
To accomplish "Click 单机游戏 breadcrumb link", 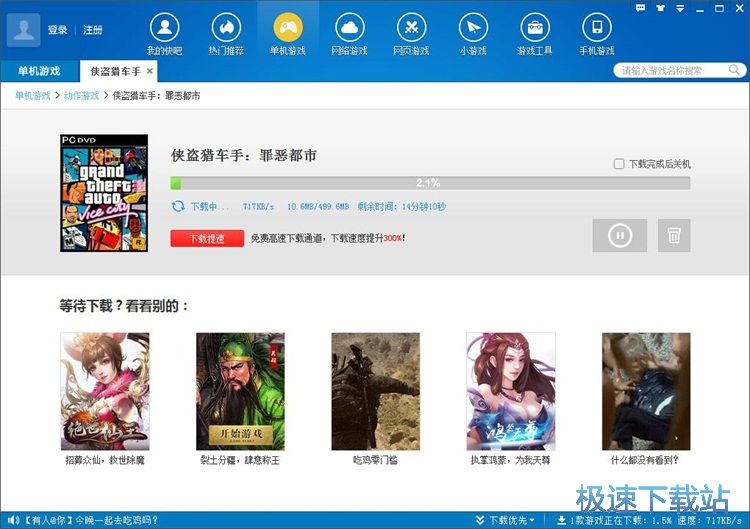I will (33, 96).
